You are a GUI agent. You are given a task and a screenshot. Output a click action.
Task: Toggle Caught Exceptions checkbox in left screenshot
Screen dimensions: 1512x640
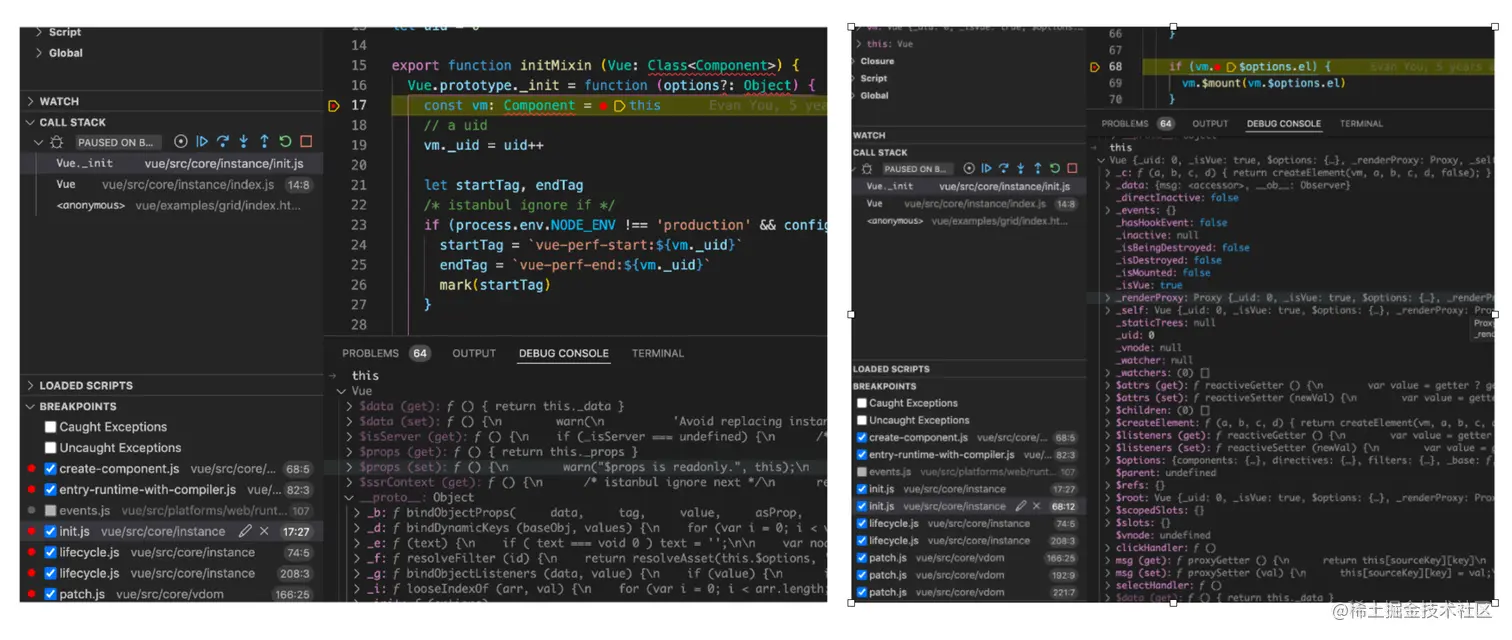(x=50, y=427)
